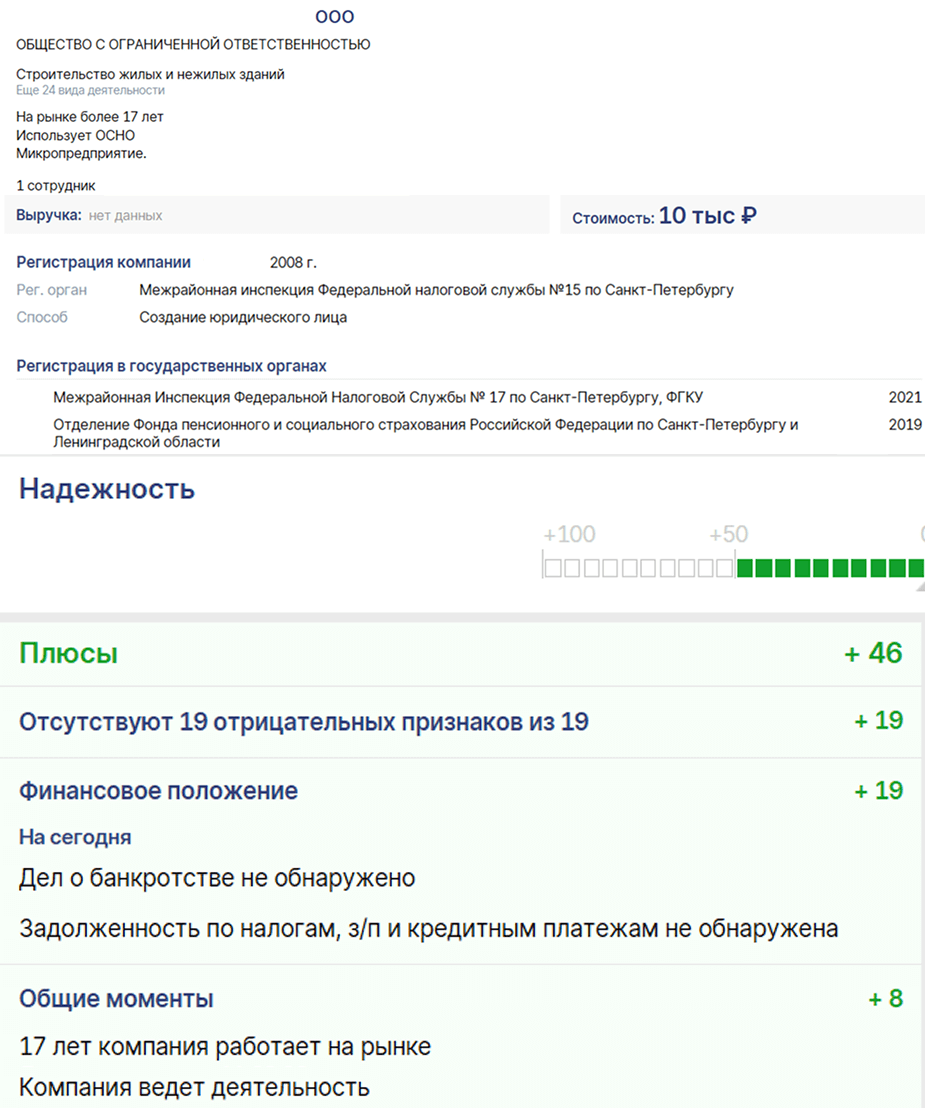Select the tax inspection №15 registration authority

(x=436, y=290)
